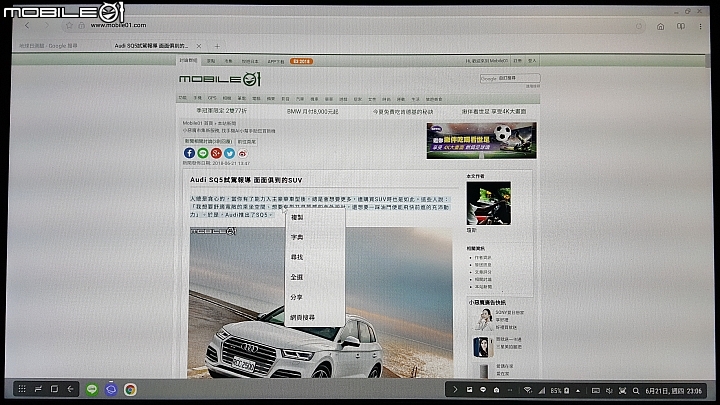The image size is (720, 405).
Task: Go back in browser history
Action: [x=27, y=26]
